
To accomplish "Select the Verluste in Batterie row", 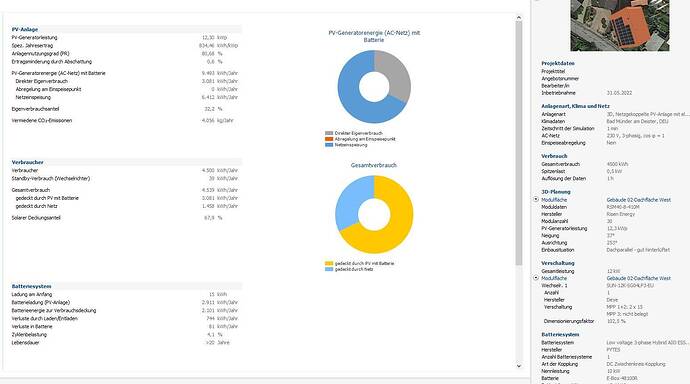I will tap(125, 326).
